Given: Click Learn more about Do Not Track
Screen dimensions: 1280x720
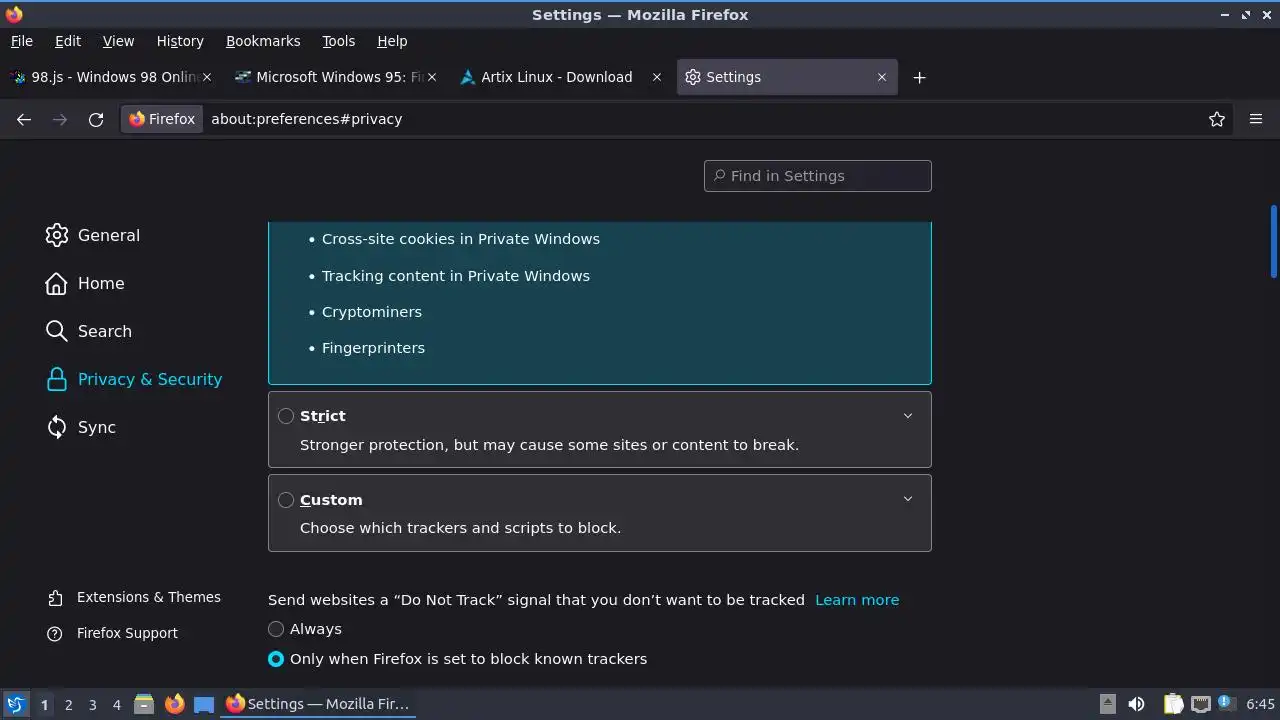Looking at the screenshot, I should (x=857, y=600).
